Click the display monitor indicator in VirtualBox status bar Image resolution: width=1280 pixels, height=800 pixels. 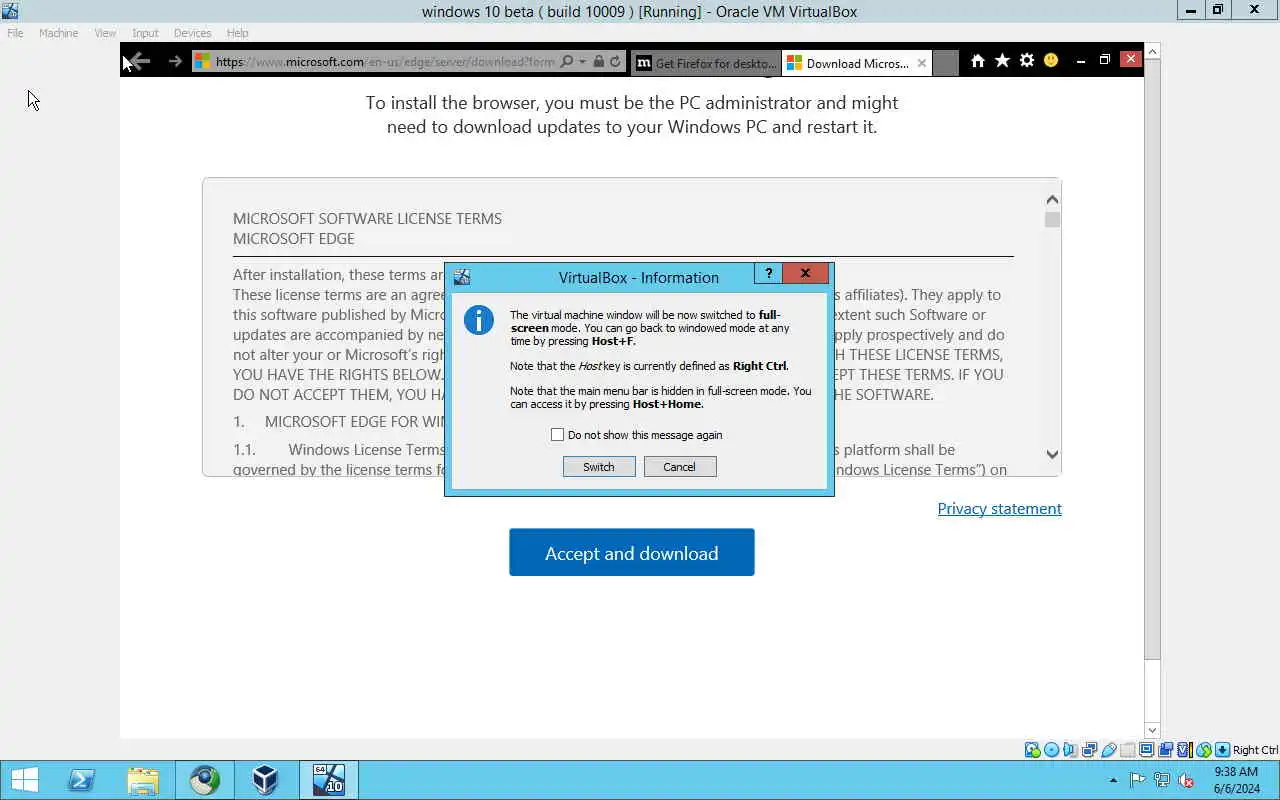pos(1146,750)
